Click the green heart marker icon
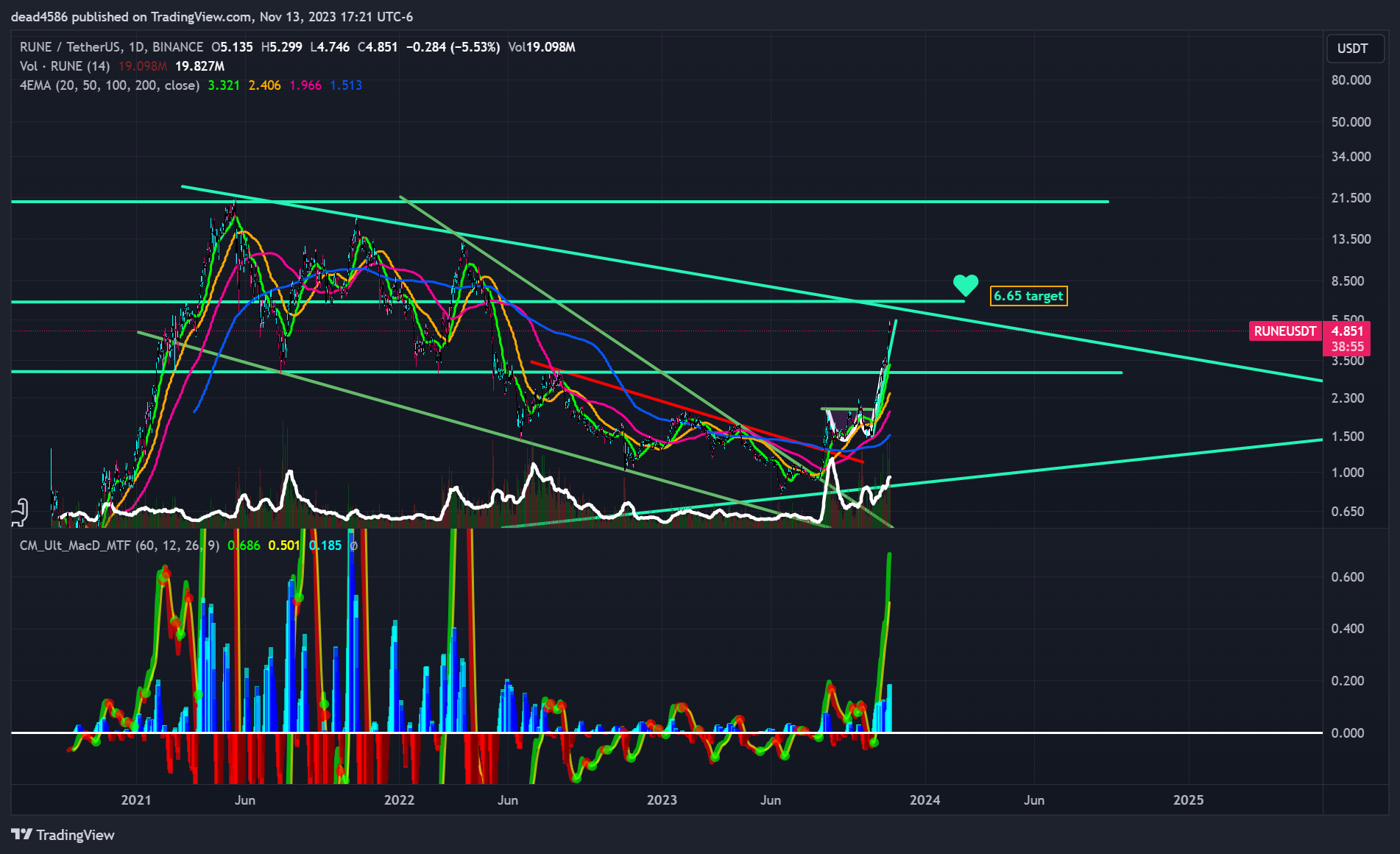The height and width of the screenshot is (854, 1400). [x=965, y=286]
